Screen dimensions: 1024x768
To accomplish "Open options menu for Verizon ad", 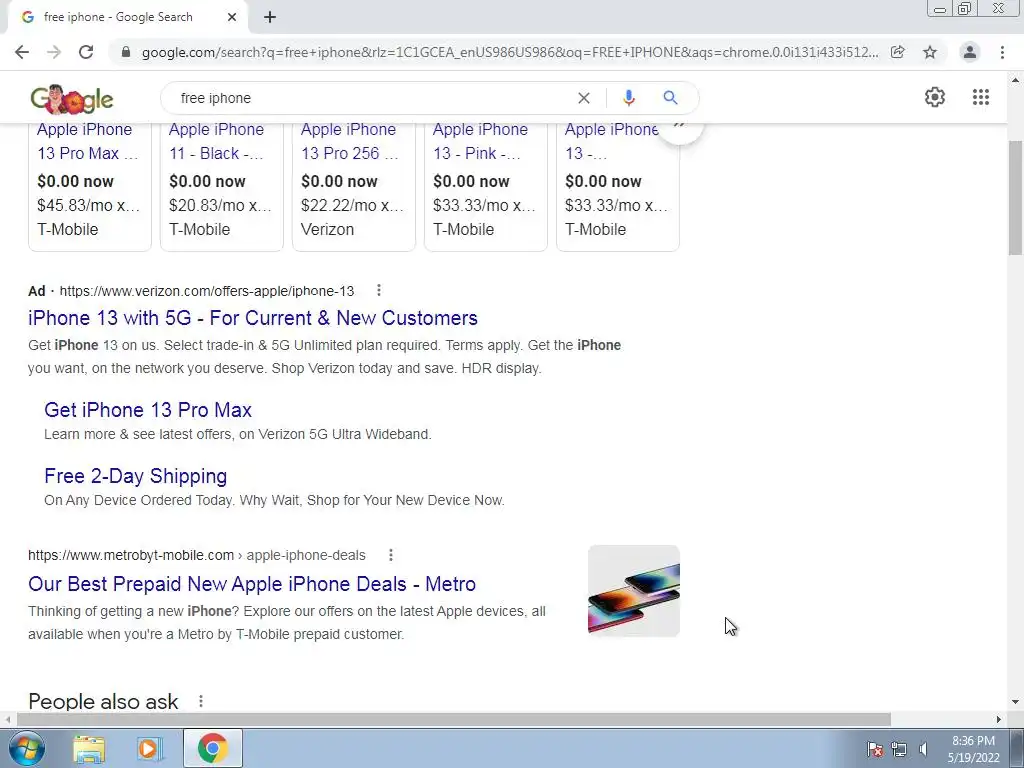I will click(379, 290).
